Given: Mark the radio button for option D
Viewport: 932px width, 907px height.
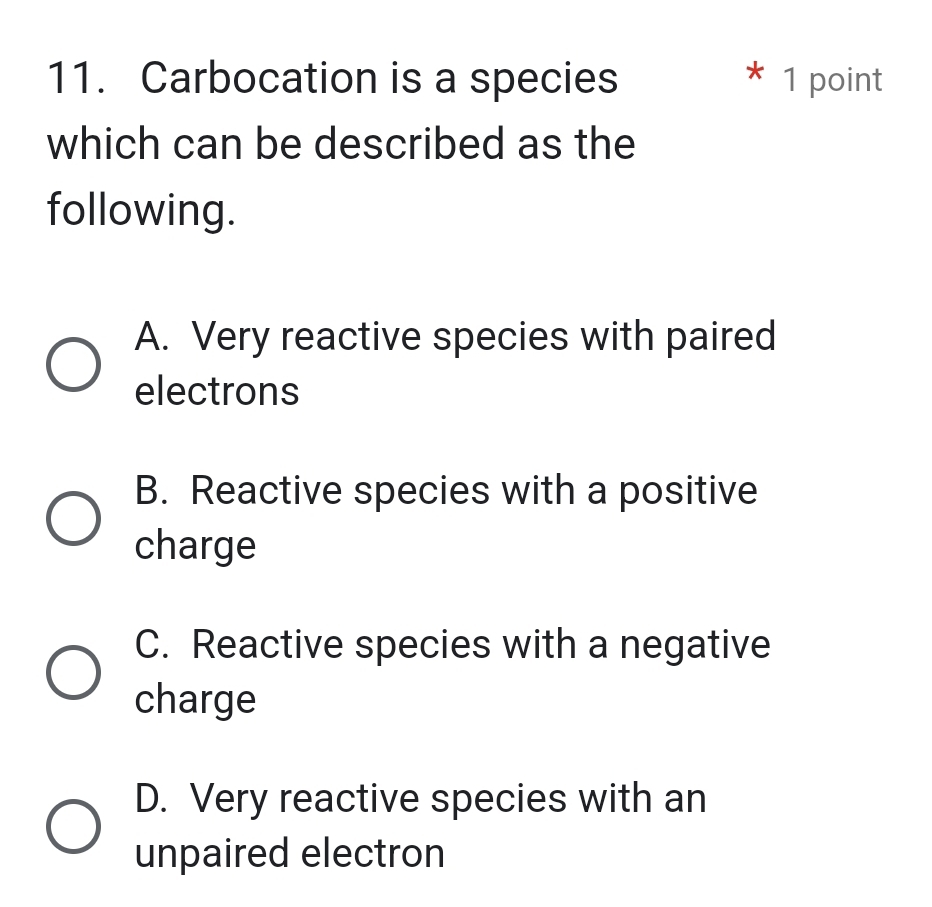Looking at the screenshot, I should (x=73, y=827).
